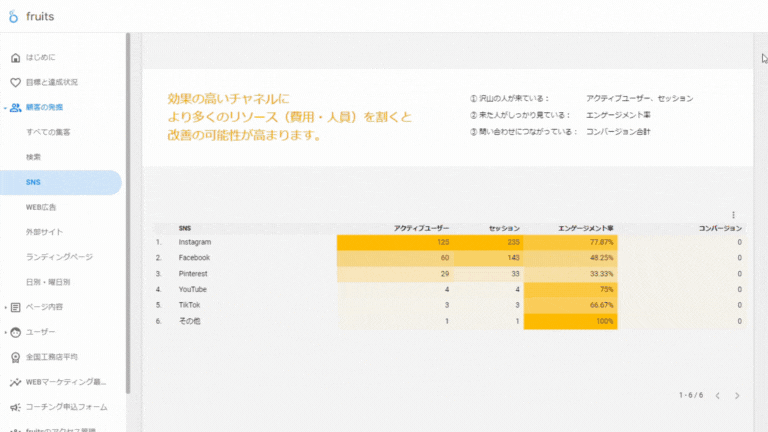
Task: Expand the ユーザー section arrow
Action: [x=5, y=333]
